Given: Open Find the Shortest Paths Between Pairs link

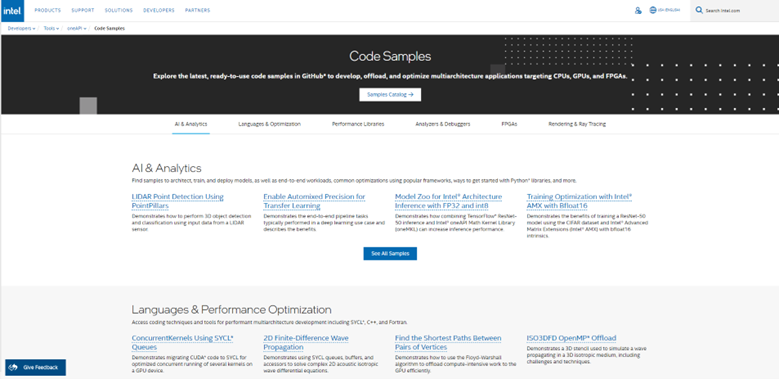Looking at the screenshot, I should tap(448, 343).
